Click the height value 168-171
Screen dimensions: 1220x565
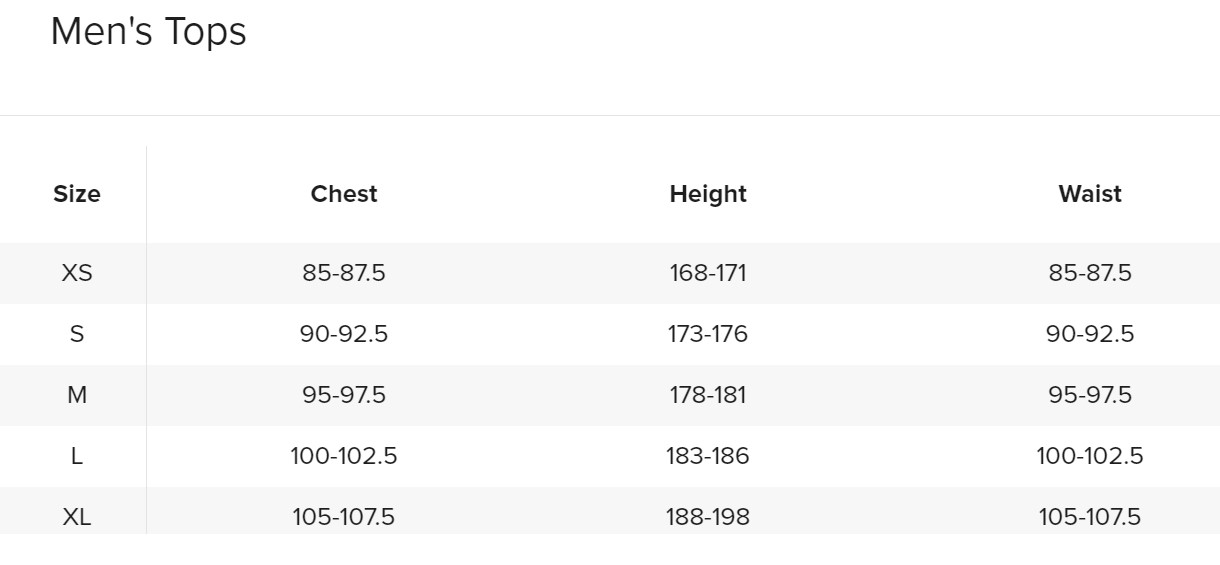(708, 273)
